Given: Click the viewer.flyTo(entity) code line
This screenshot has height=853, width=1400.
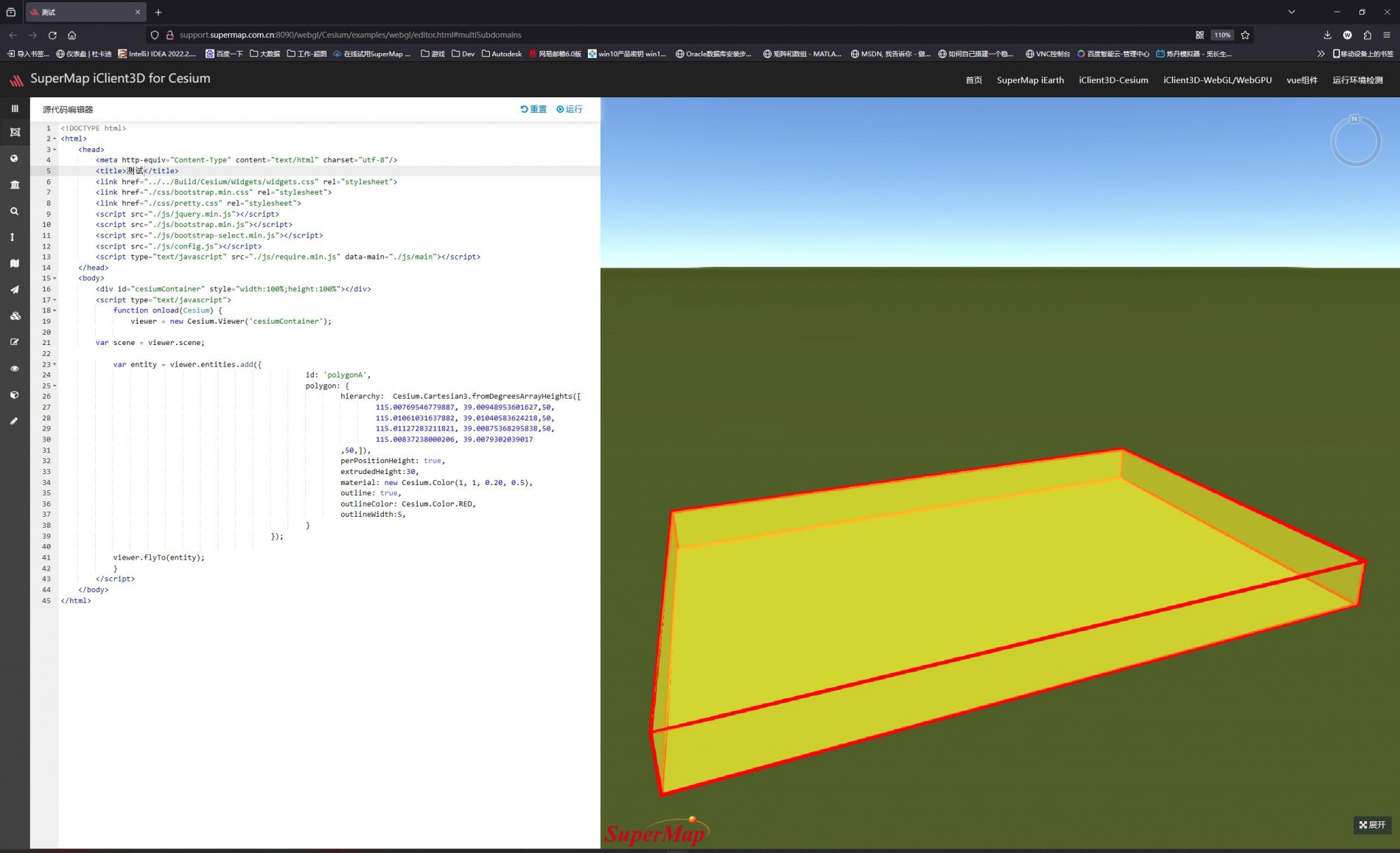Looking at the screenshot, I should click(159, 557).
